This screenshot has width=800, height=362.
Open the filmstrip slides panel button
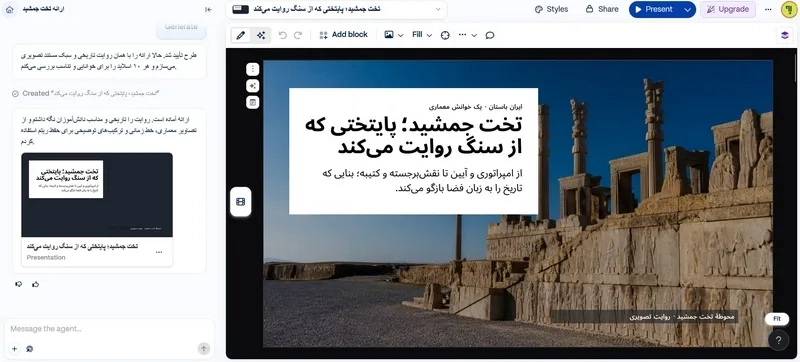[x=241, y=202]
